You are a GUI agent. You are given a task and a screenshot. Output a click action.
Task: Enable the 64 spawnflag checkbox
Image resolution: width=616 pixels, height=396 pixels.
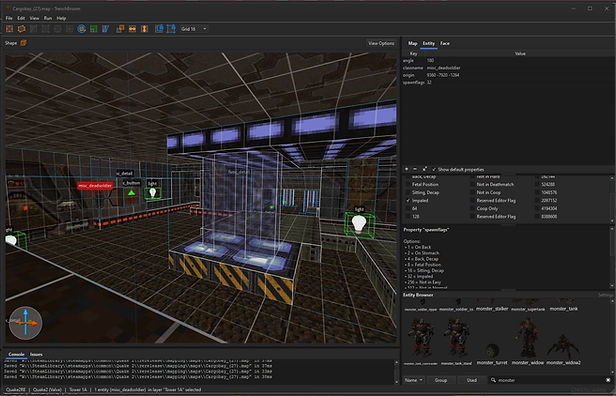point(408,209)
